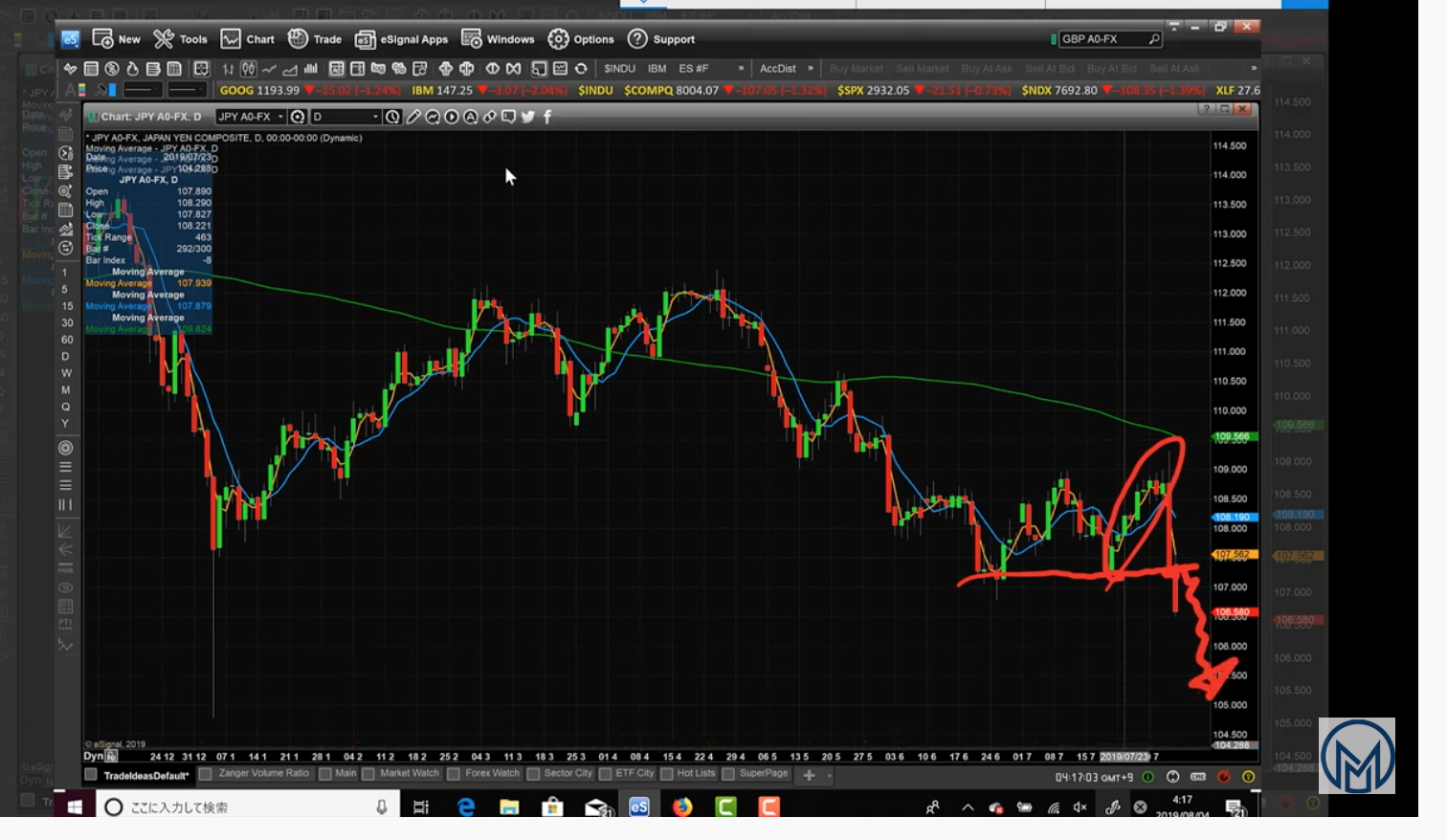
Task: Click the Facebook share icon
Action: coord(547,117)
